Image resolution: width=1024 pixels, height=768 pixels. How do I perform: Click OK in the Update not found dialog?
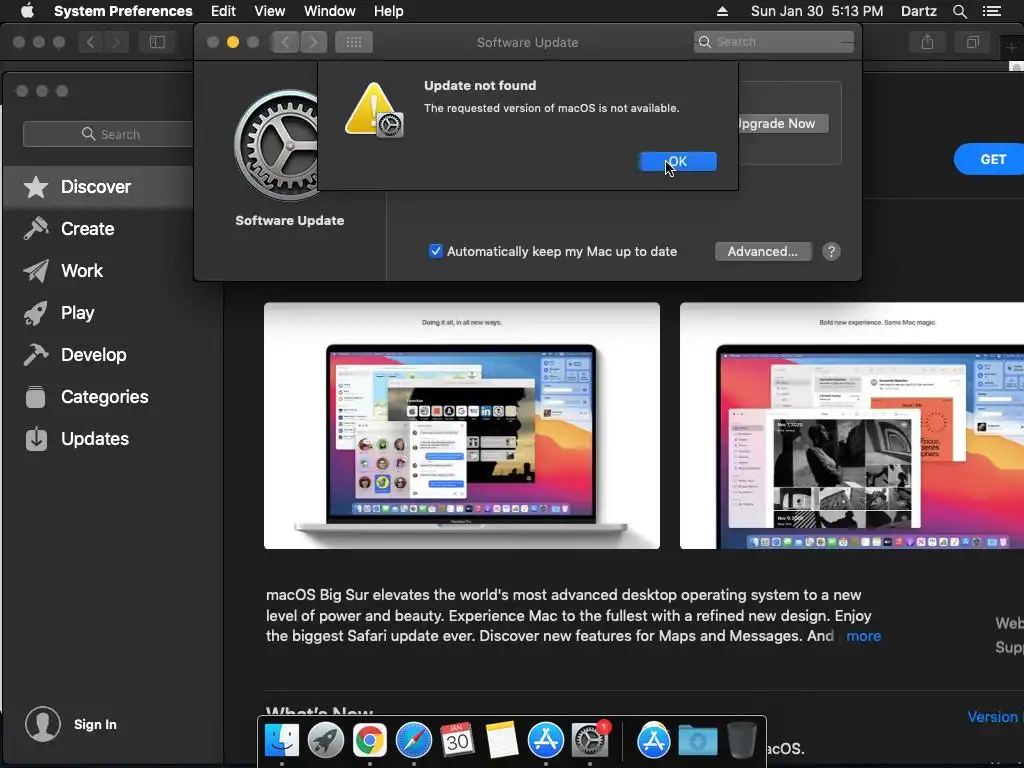point(677,161)
